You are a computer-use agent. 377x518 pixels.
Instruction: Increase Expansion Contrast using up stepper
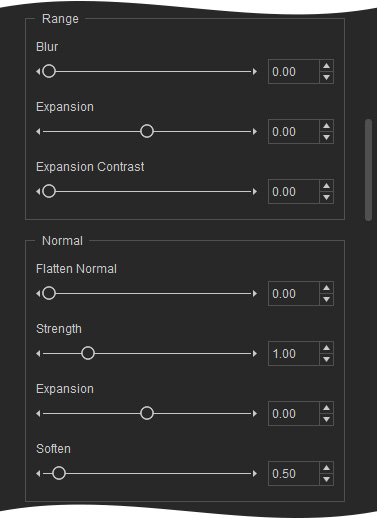pos(326,186)
